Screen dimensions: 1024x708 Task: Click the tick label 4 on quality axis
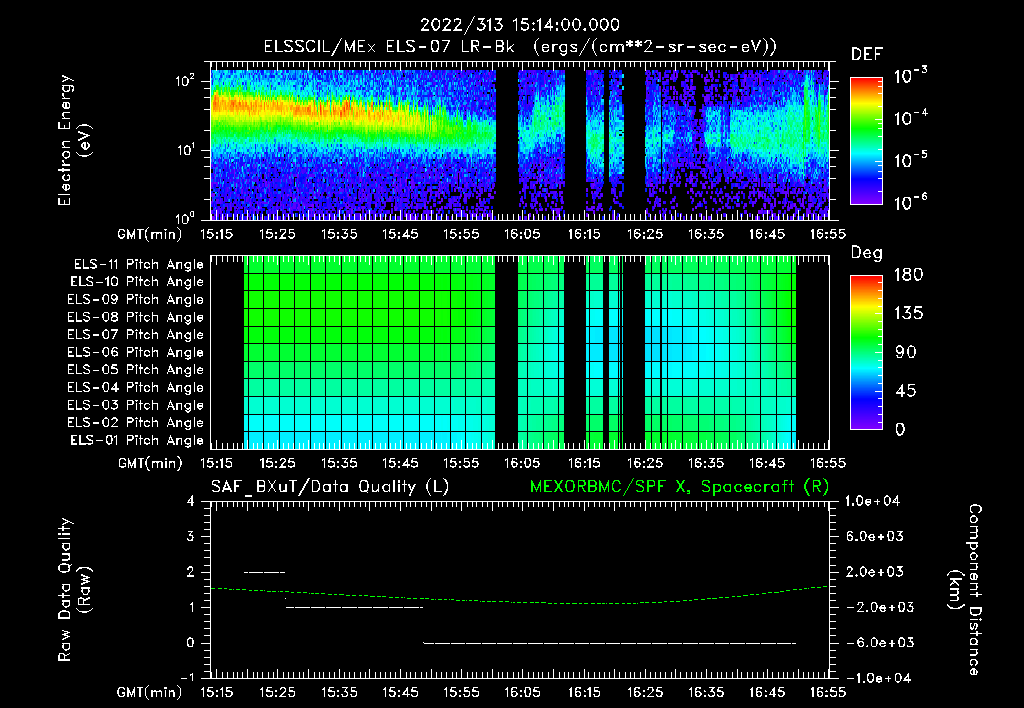[191, 501]
